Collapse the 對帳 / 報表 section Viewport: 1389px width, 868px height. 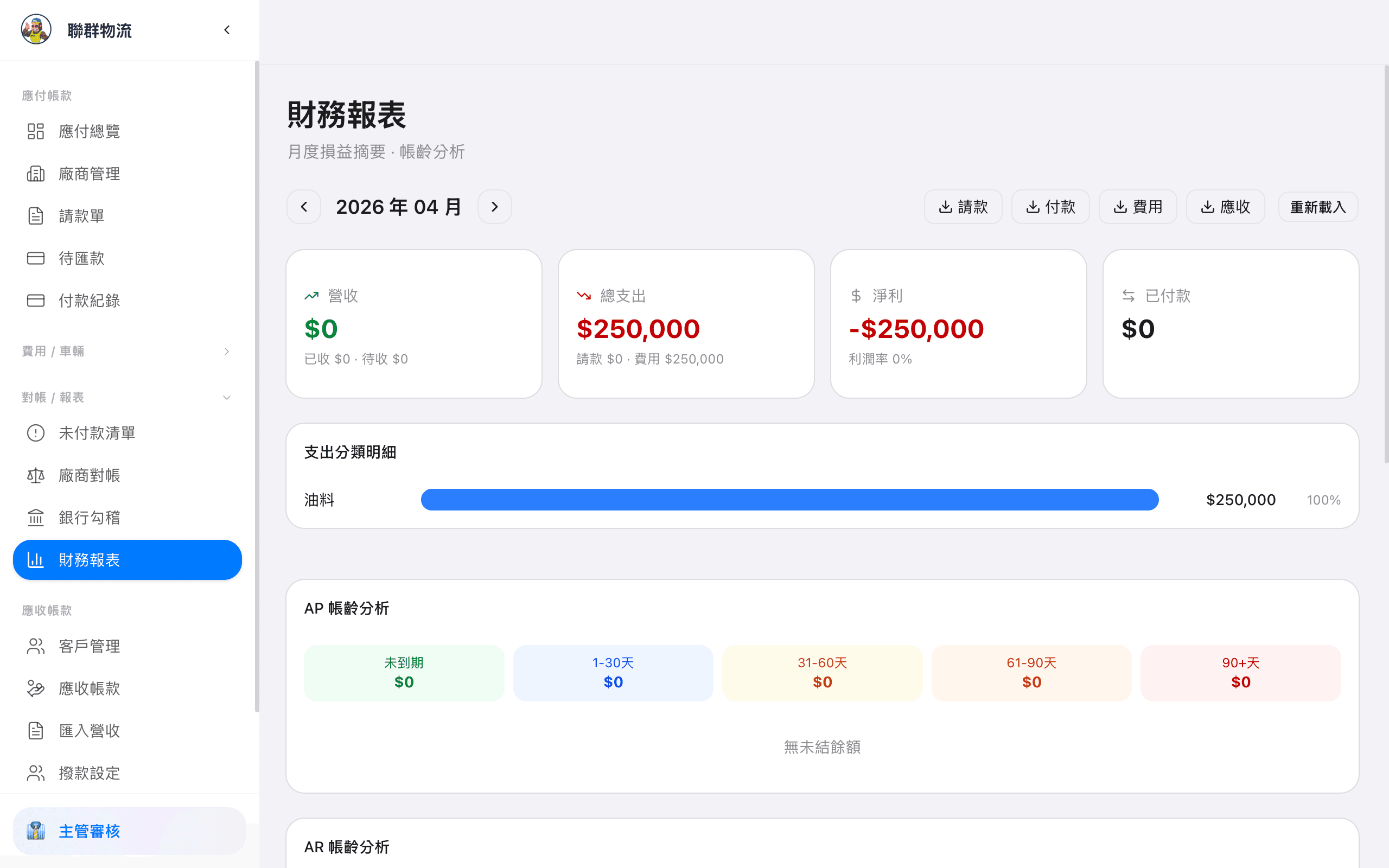[227, 397]
